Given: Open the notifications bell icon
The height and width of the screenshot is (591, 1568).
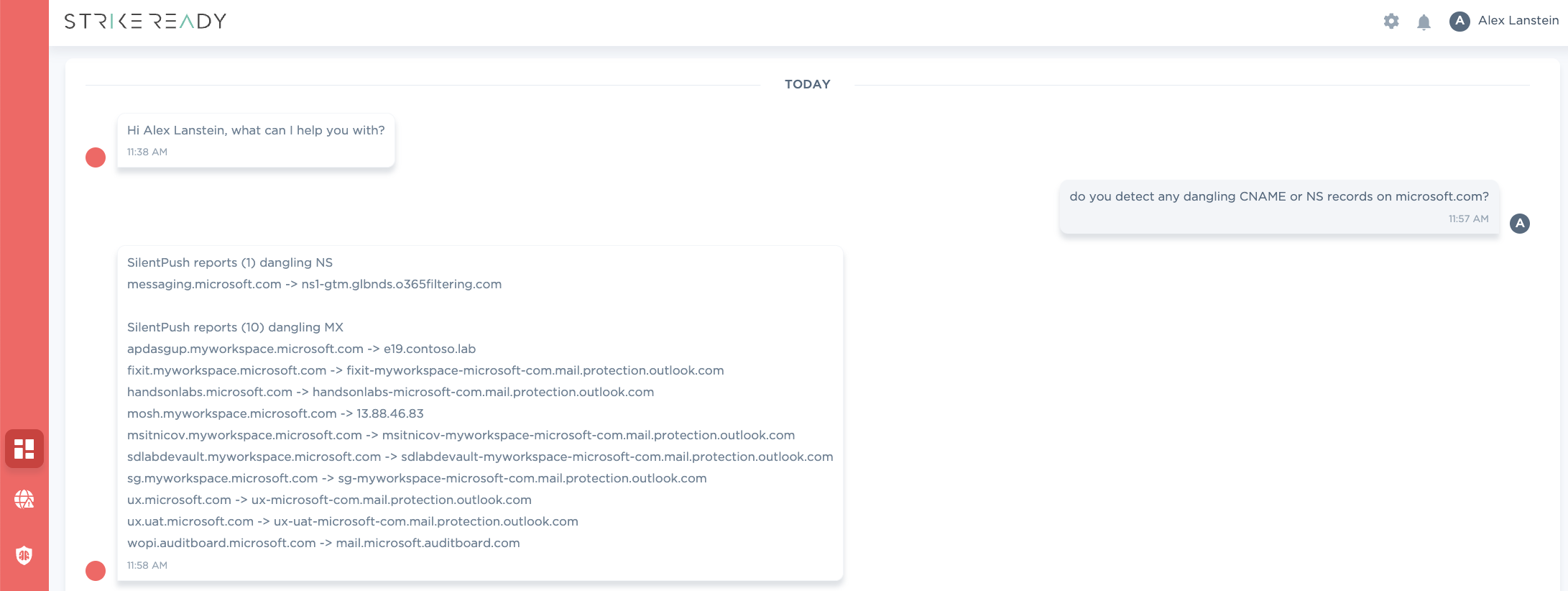Looking at the screenshot, I should coord(1424,22).
